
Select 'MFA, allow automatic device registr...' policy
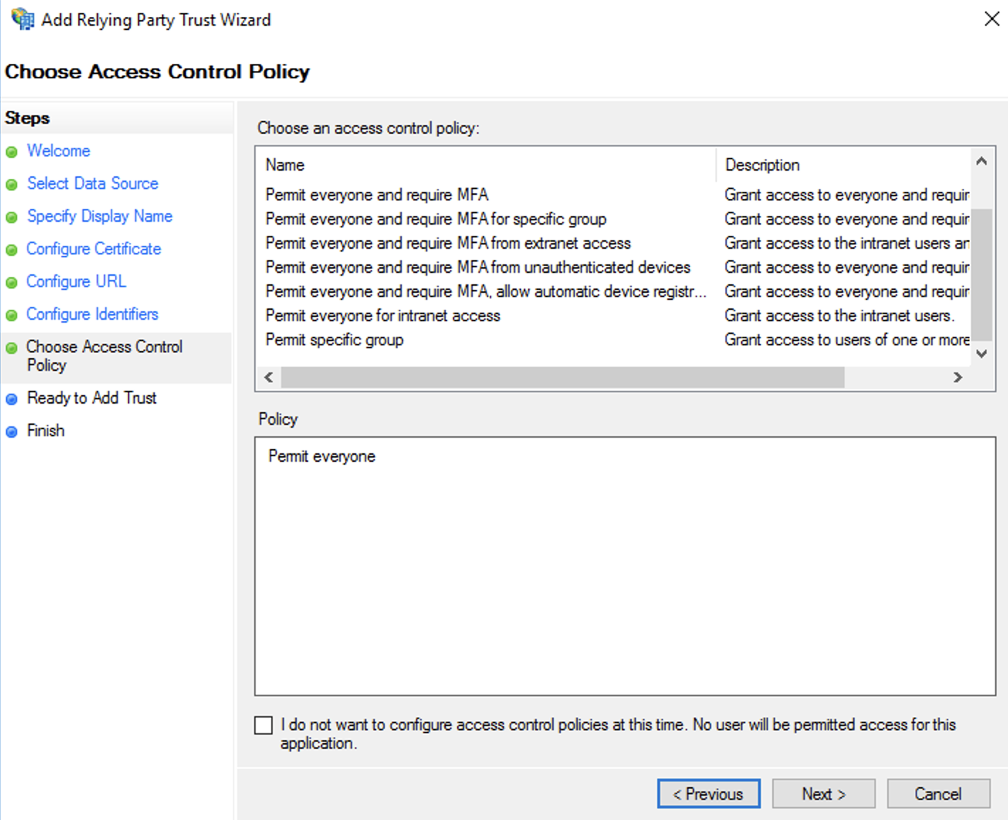(486, 292)
